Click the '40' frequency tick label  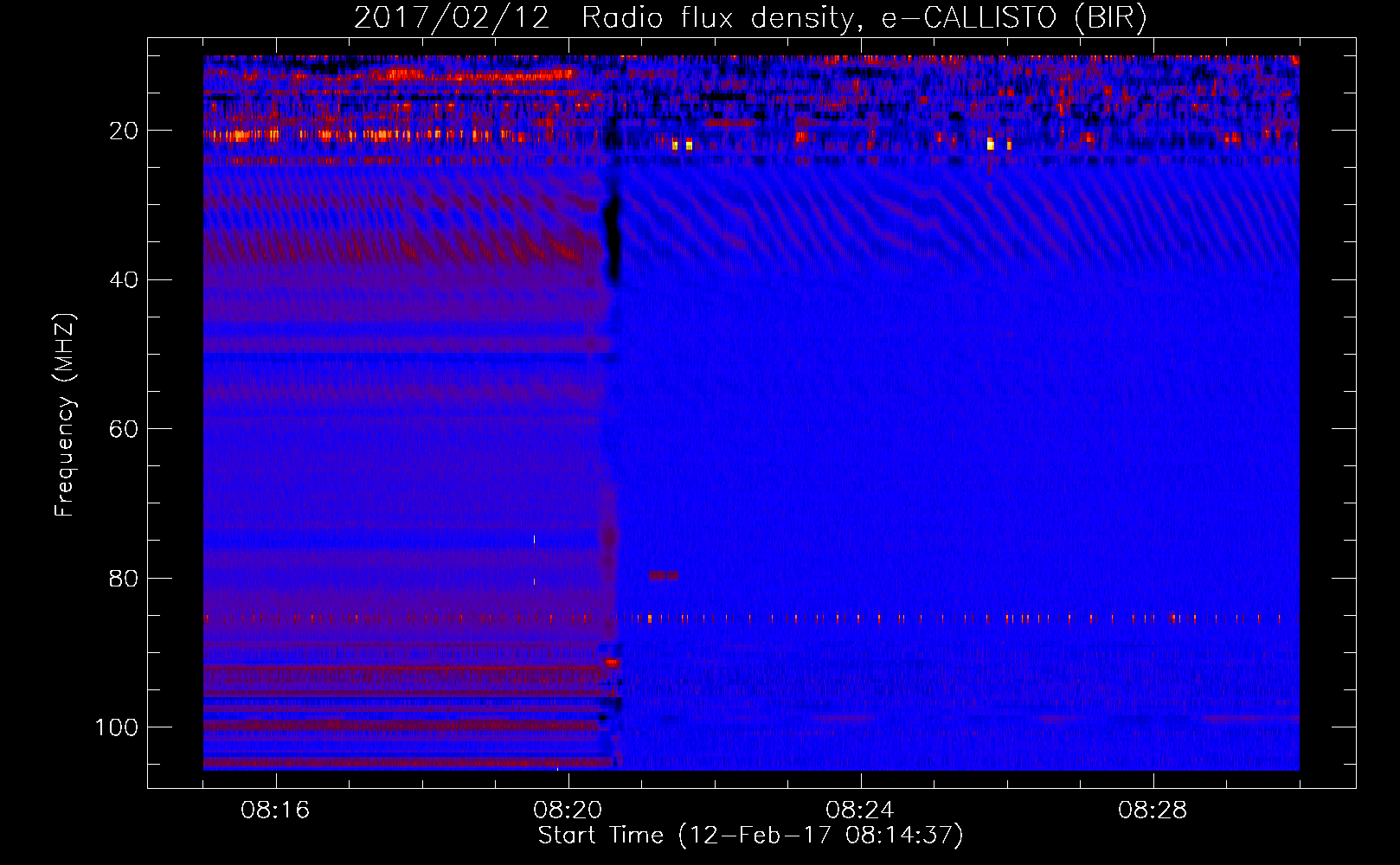(125, 280)
